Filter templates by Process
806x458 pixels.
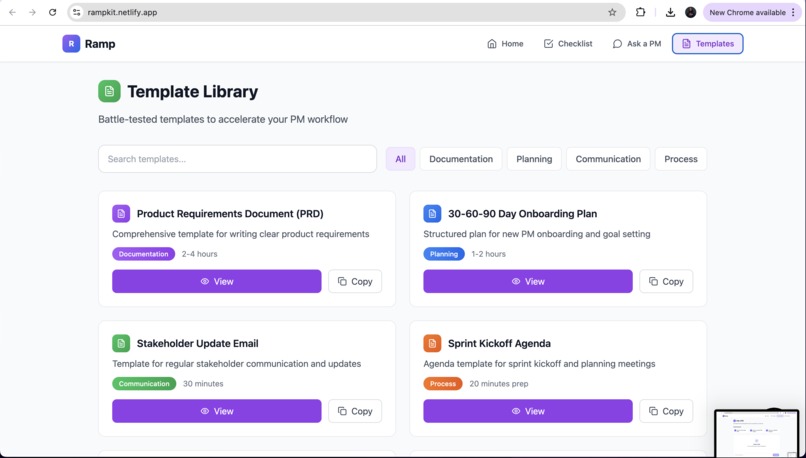tap(681, 159)
